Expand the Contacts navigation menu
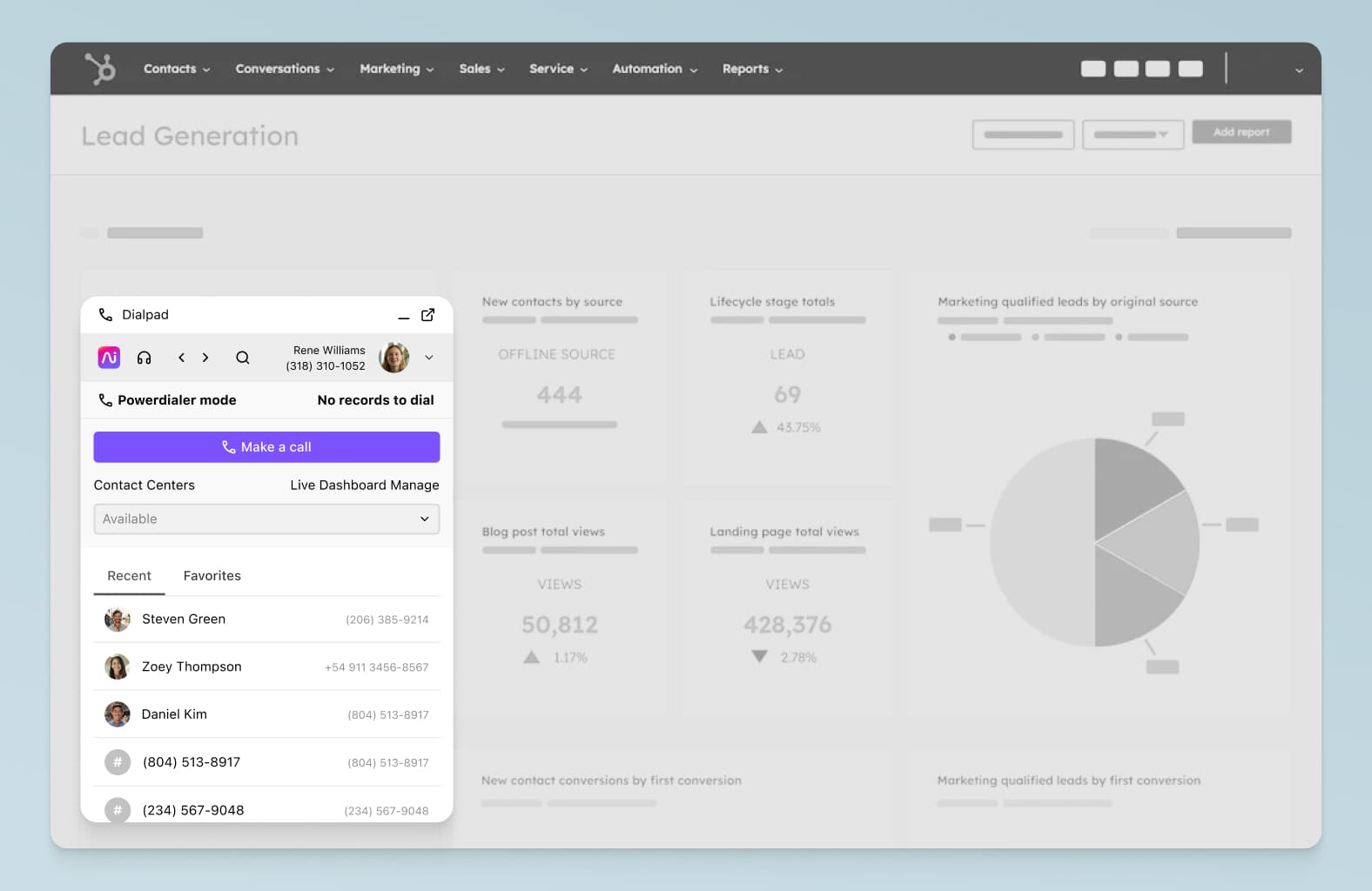 177,69
